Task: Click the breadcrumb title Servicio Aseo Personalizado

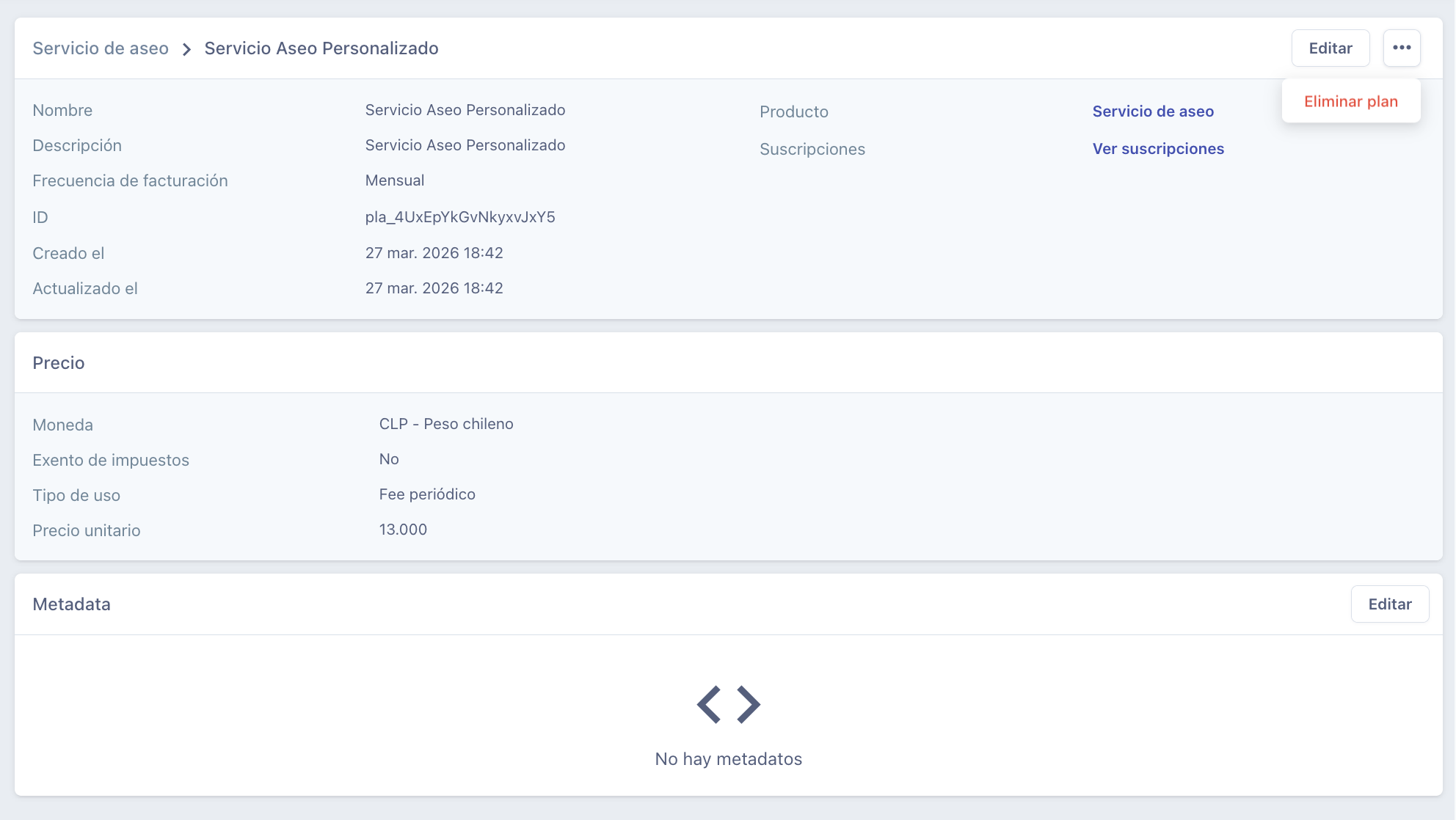Action: click(x=321, y=48)
